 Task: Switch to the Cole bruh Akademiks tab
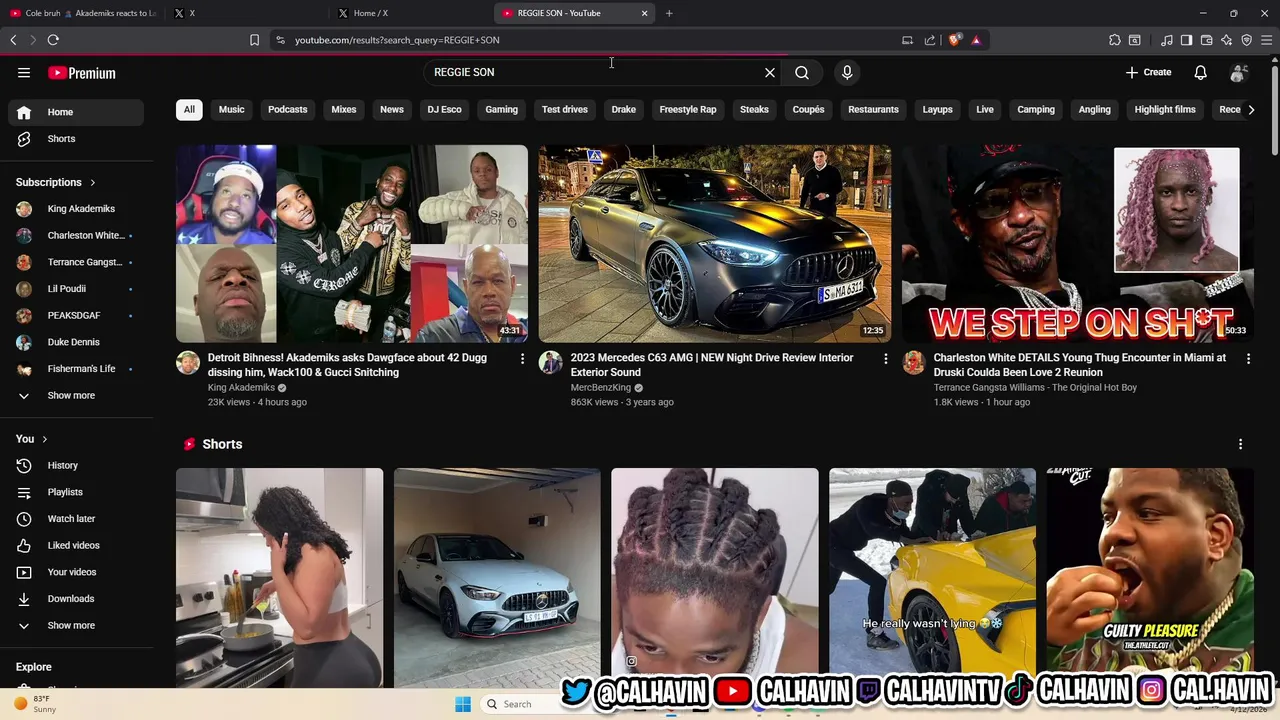click(83, 13)
